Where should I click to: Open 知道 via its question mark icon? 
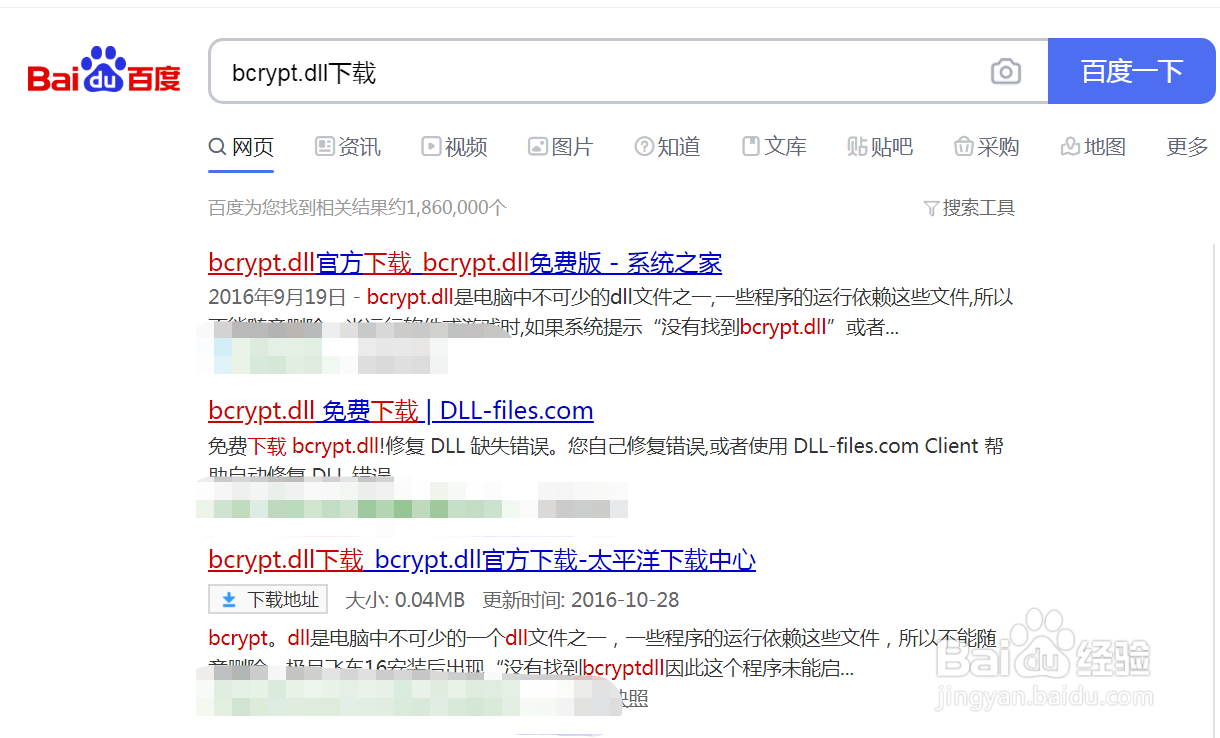point(645,146)
